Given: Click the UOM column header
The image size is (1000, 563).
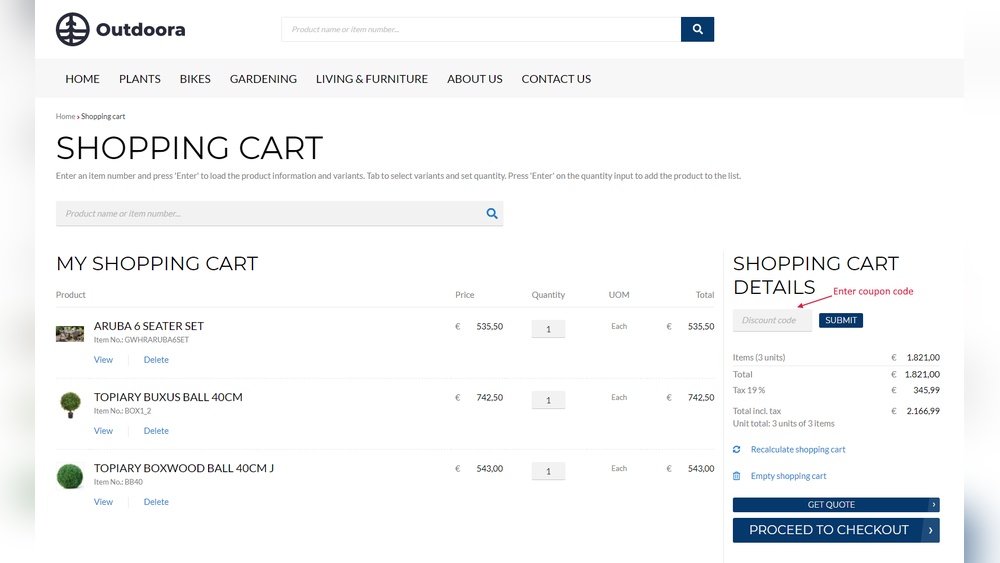Looking at the screenshot, I should coord(619,295).
